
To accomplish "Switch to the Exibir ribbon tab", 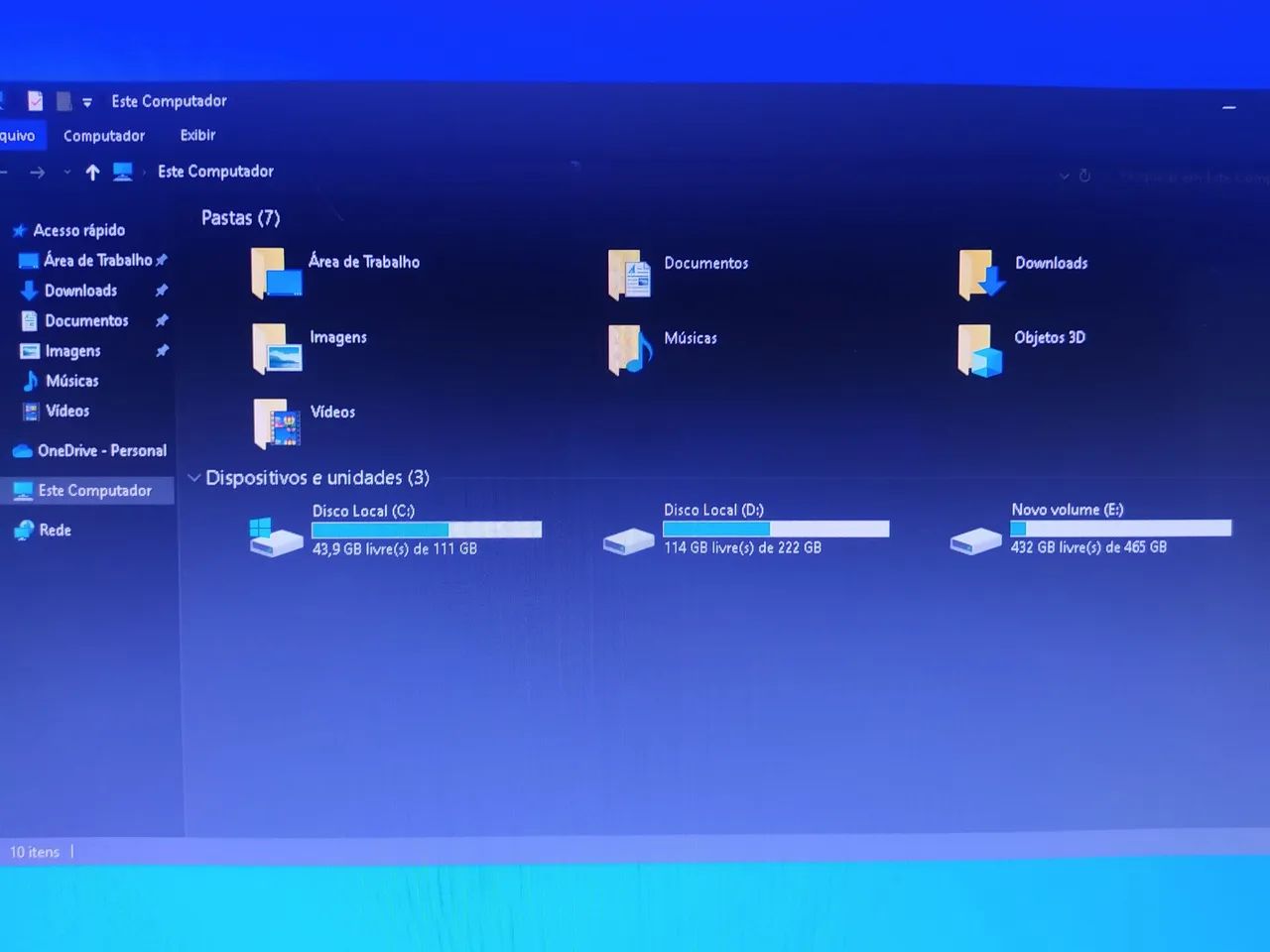I will pyautogui.click(x=197, y=135).
